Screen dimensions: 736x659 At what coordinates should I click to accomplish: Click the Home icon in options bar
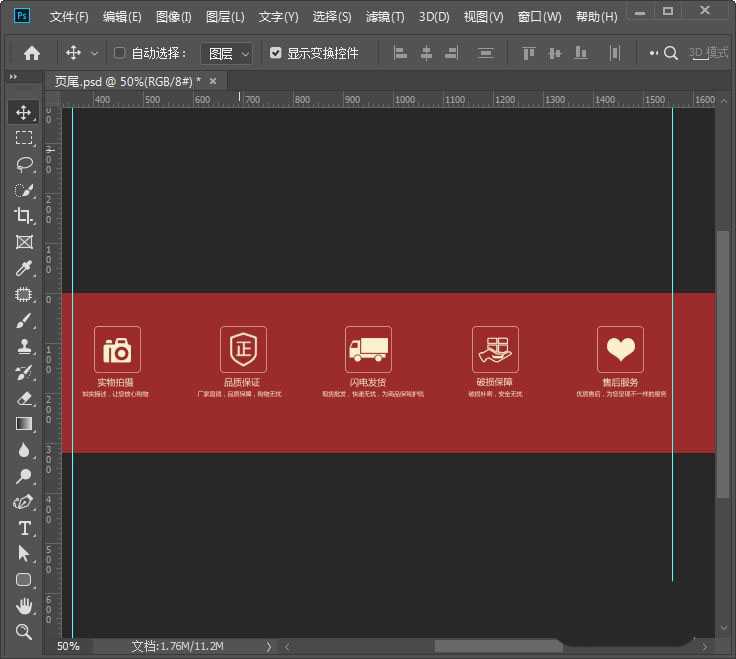pyautogui.click(x=32, y=53)
